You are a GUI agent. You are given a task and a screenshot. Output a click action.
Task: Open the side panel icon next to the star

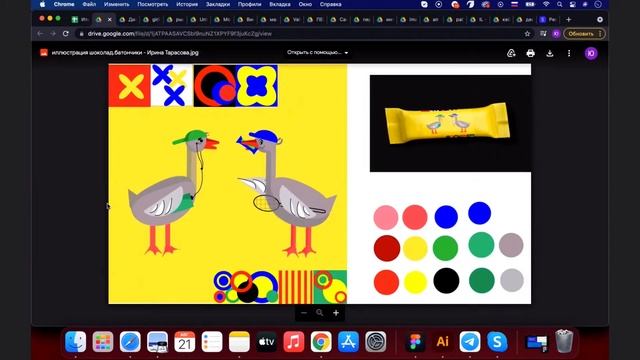(x=543, y=33)
